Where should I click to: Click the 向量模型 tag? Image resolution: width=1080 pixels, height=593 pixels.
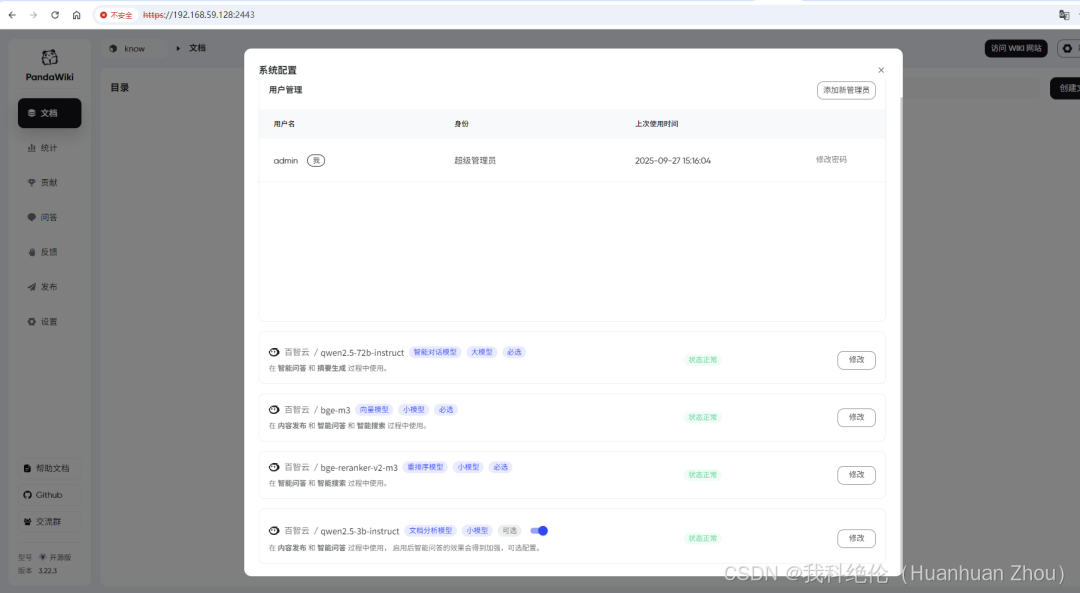pos(374,409)
